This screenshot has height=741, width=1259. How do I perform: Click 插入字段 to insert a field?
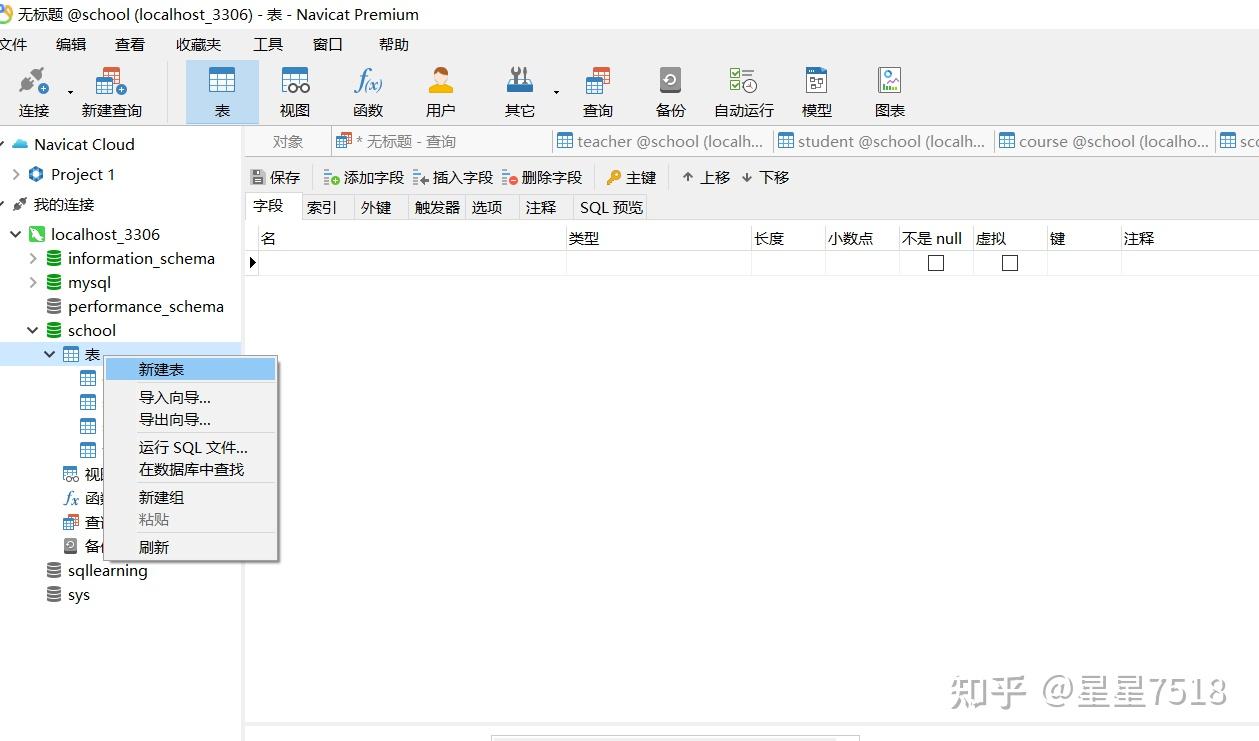point(453,177)
